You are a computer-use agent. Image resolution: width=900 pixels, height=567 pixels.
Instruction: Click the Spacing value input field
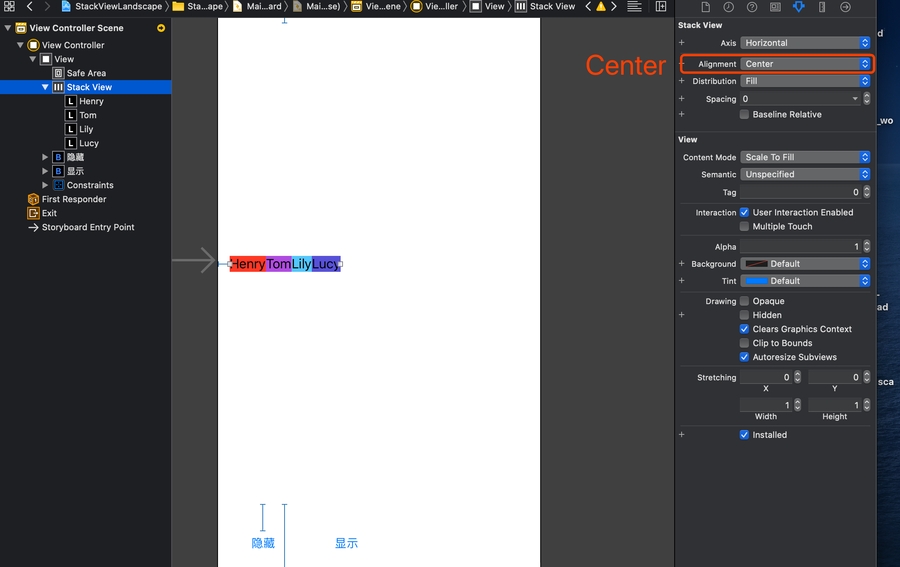pos(795,99)
